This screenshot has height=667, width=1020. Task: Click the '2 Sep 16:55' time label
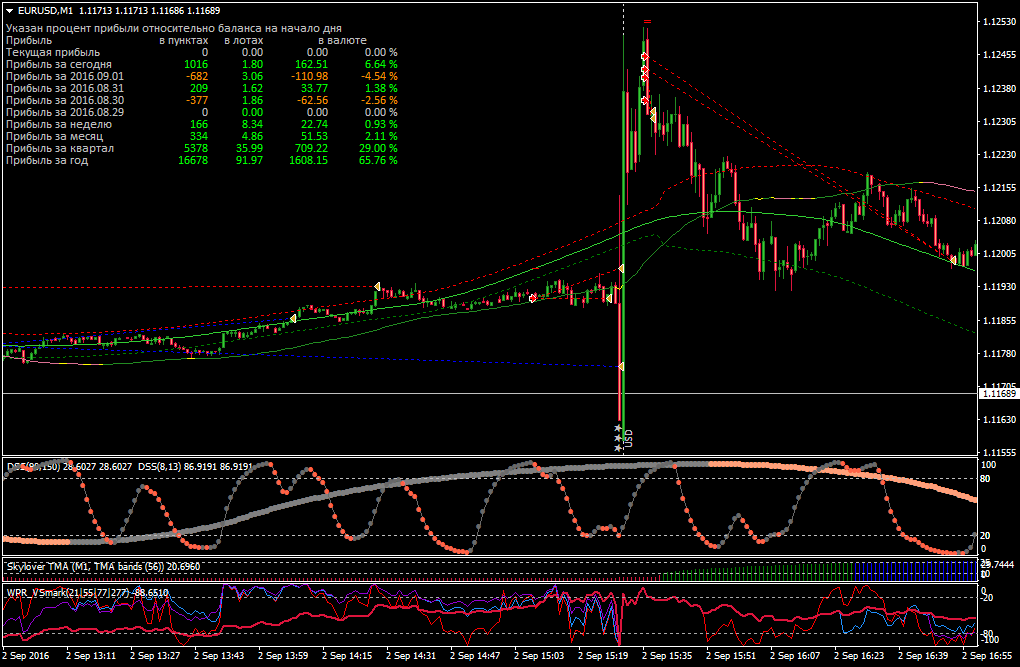click(x=988, y=655)
